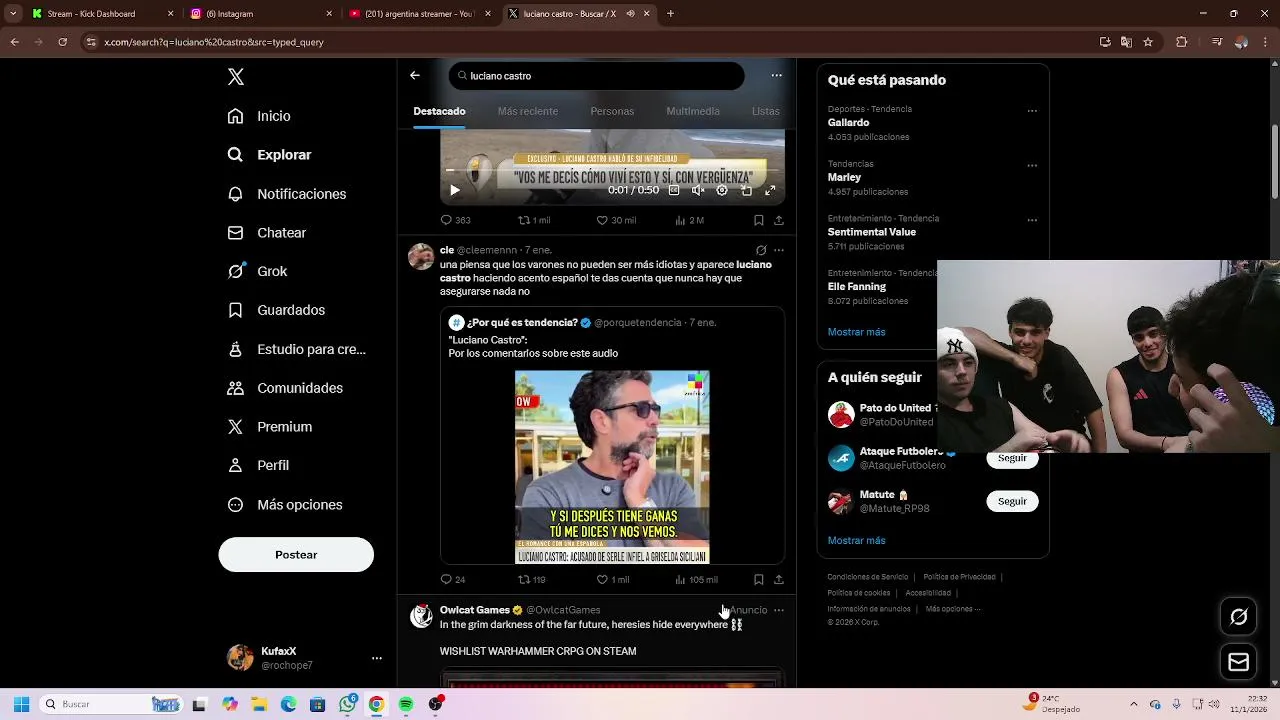This screenshot has width=1280, height=720.
Task: Open Perfil in the sidebar
Action: [x=258, y=465]
